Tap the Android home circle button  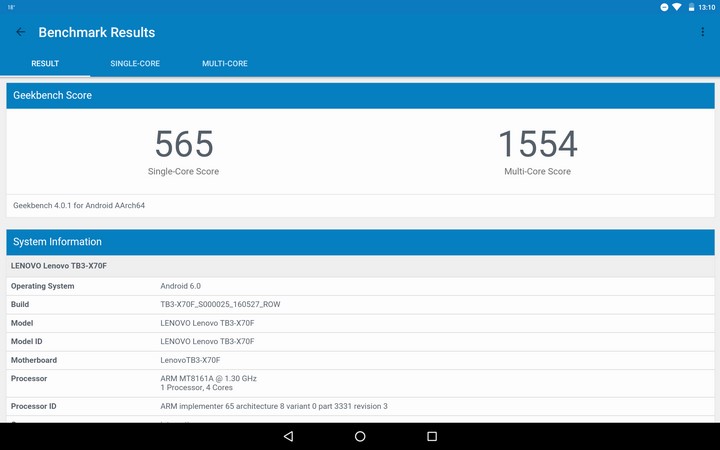[x=360, y=436]
